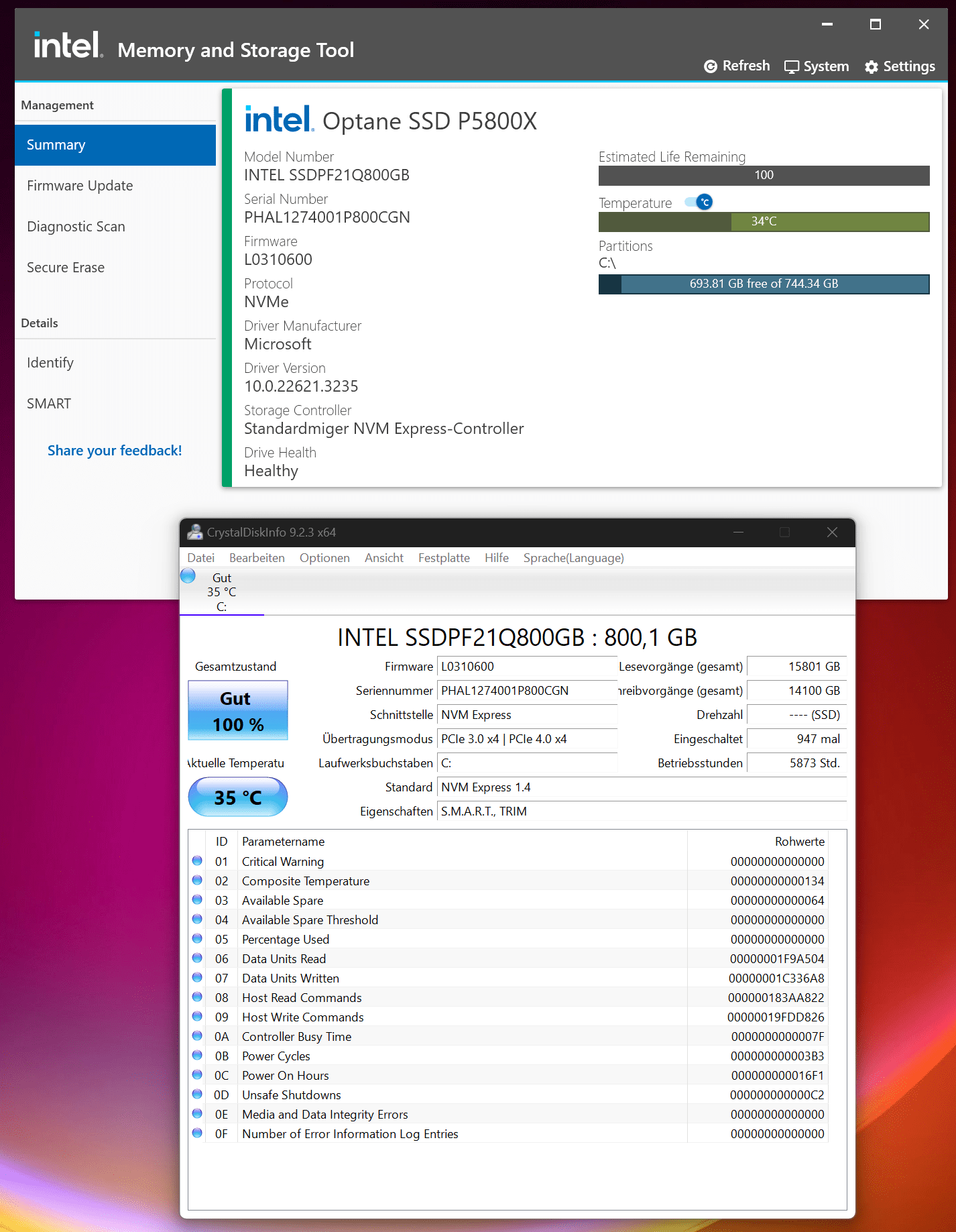Click the 34°C temperature bar
Screen dimensions: 956x1232
(764, 222)
